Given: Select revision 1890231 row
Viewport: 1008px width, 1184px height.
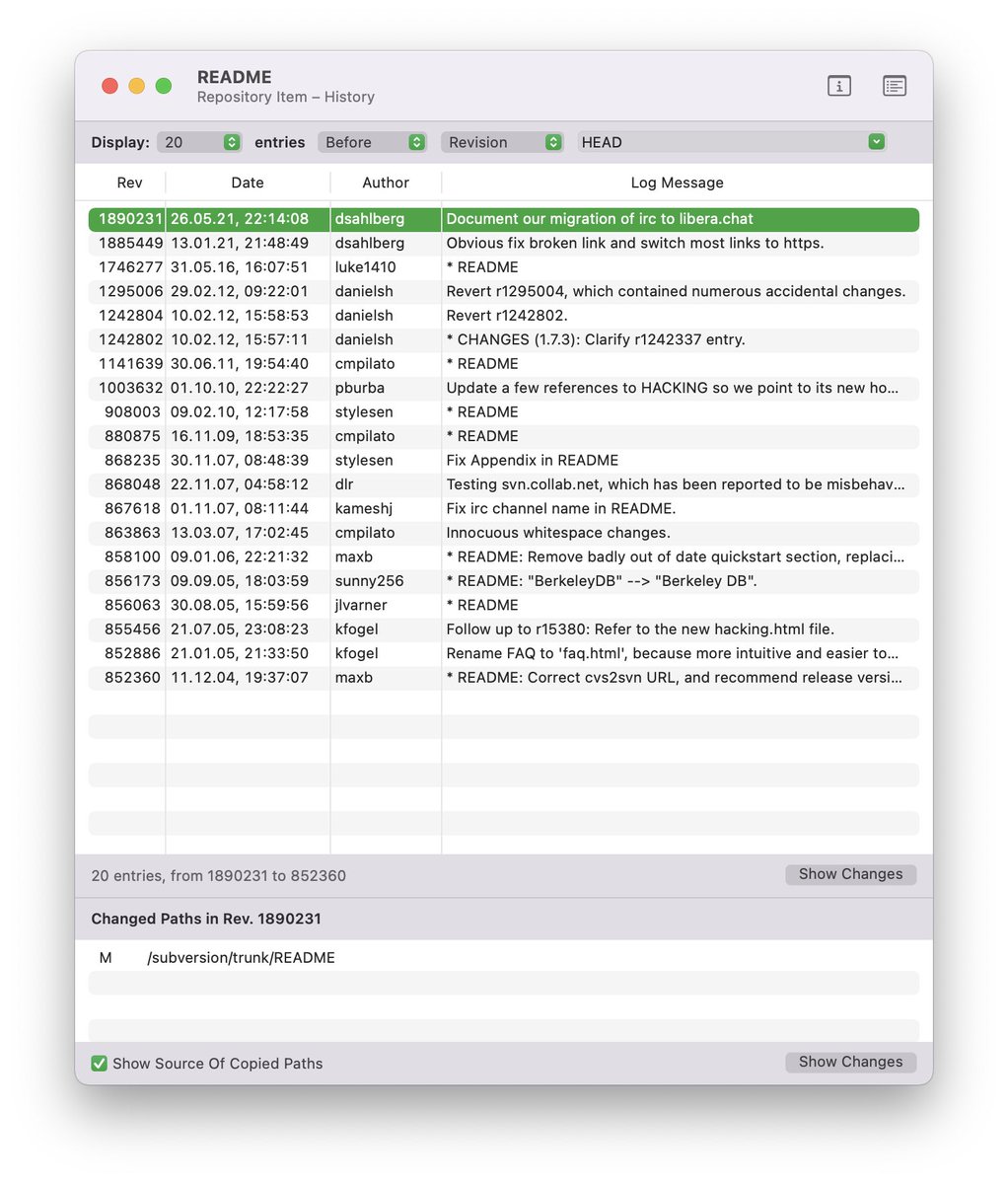Looking at the screenshot, I should click(503, 219).
